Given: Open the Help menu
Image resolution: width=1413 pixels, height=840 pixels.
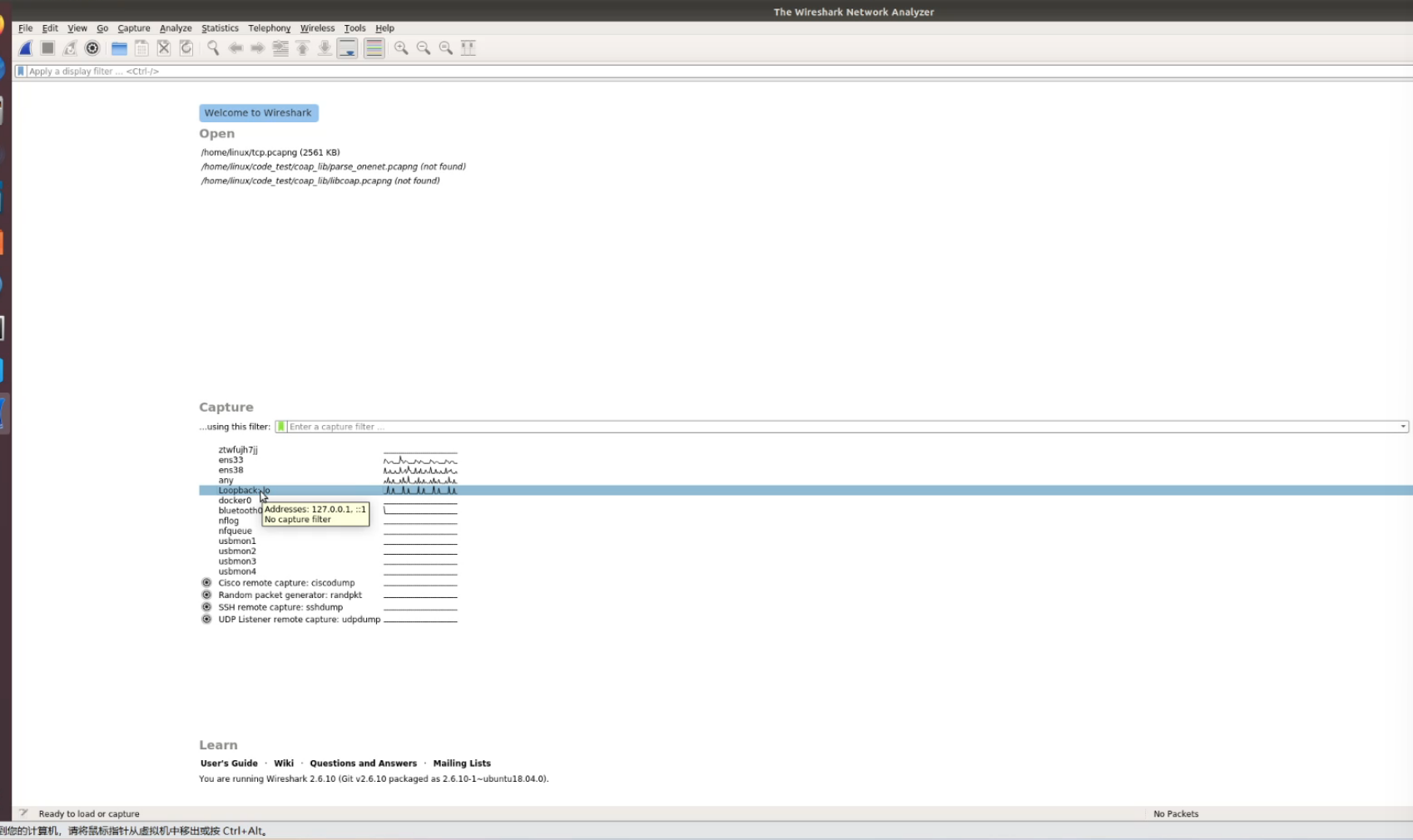Looking at the screenshot, I should point(384,28).
